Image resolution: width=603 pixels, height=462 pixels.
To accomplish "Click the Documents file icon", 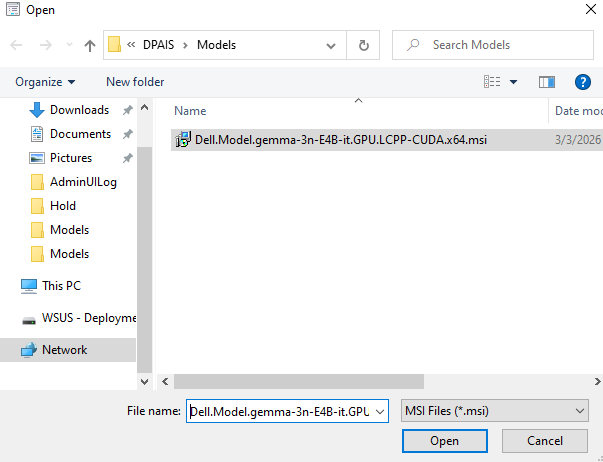I will [x=37, y=134].
